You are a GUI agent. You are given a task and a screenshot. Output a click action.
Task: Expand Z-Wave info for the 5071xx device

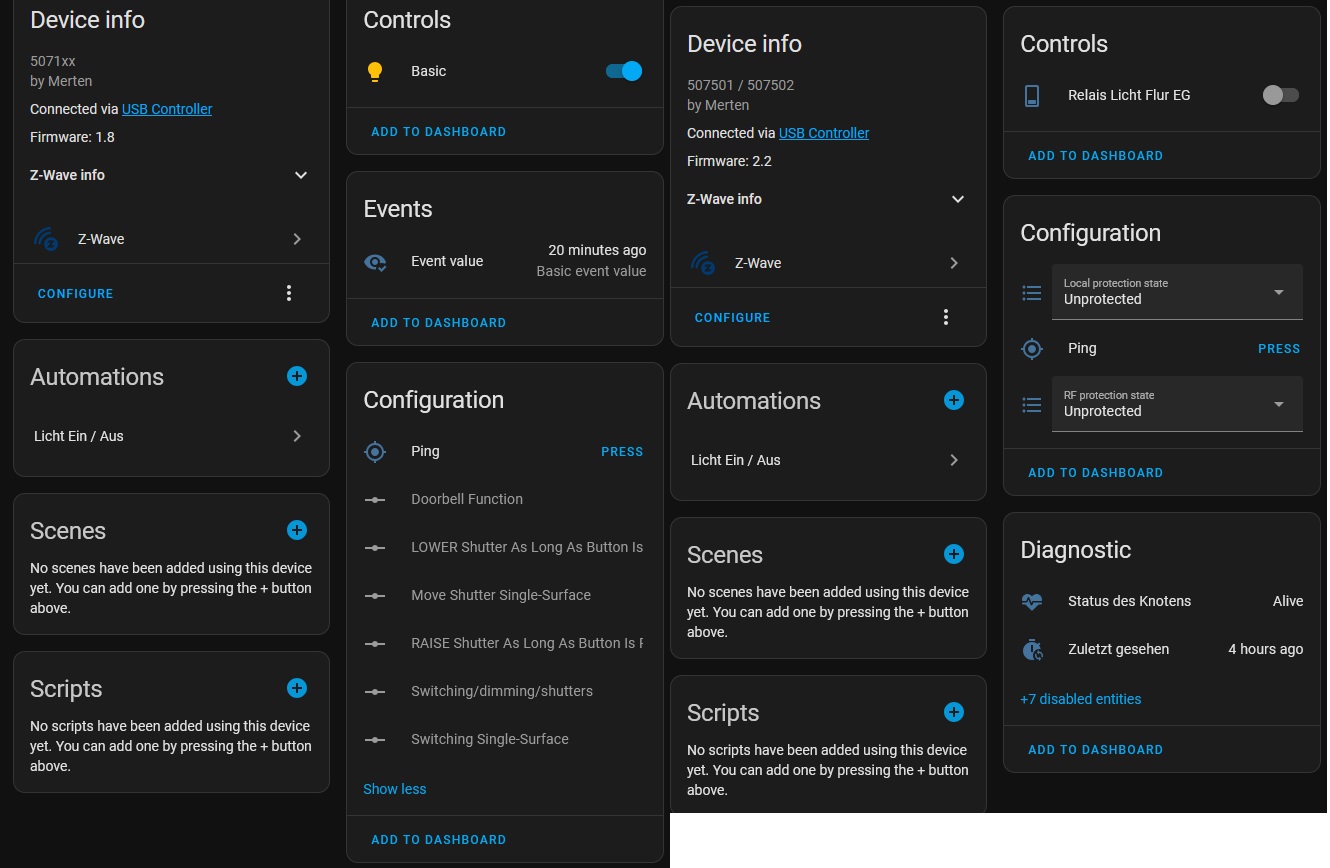(x=170, y=175)
